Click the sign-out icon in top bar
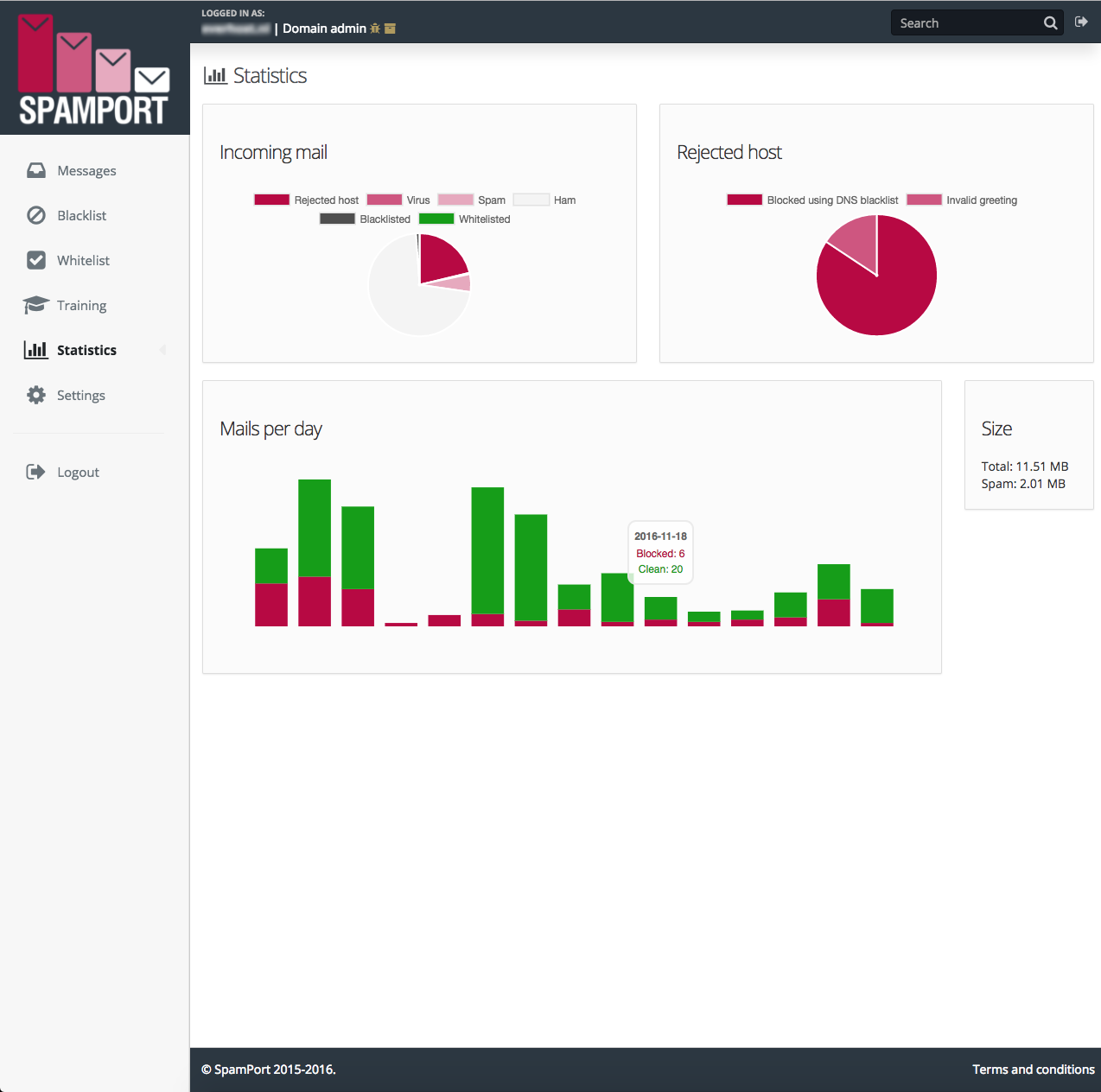This screenshot has height=1092, width=1101. [1081, 22]
